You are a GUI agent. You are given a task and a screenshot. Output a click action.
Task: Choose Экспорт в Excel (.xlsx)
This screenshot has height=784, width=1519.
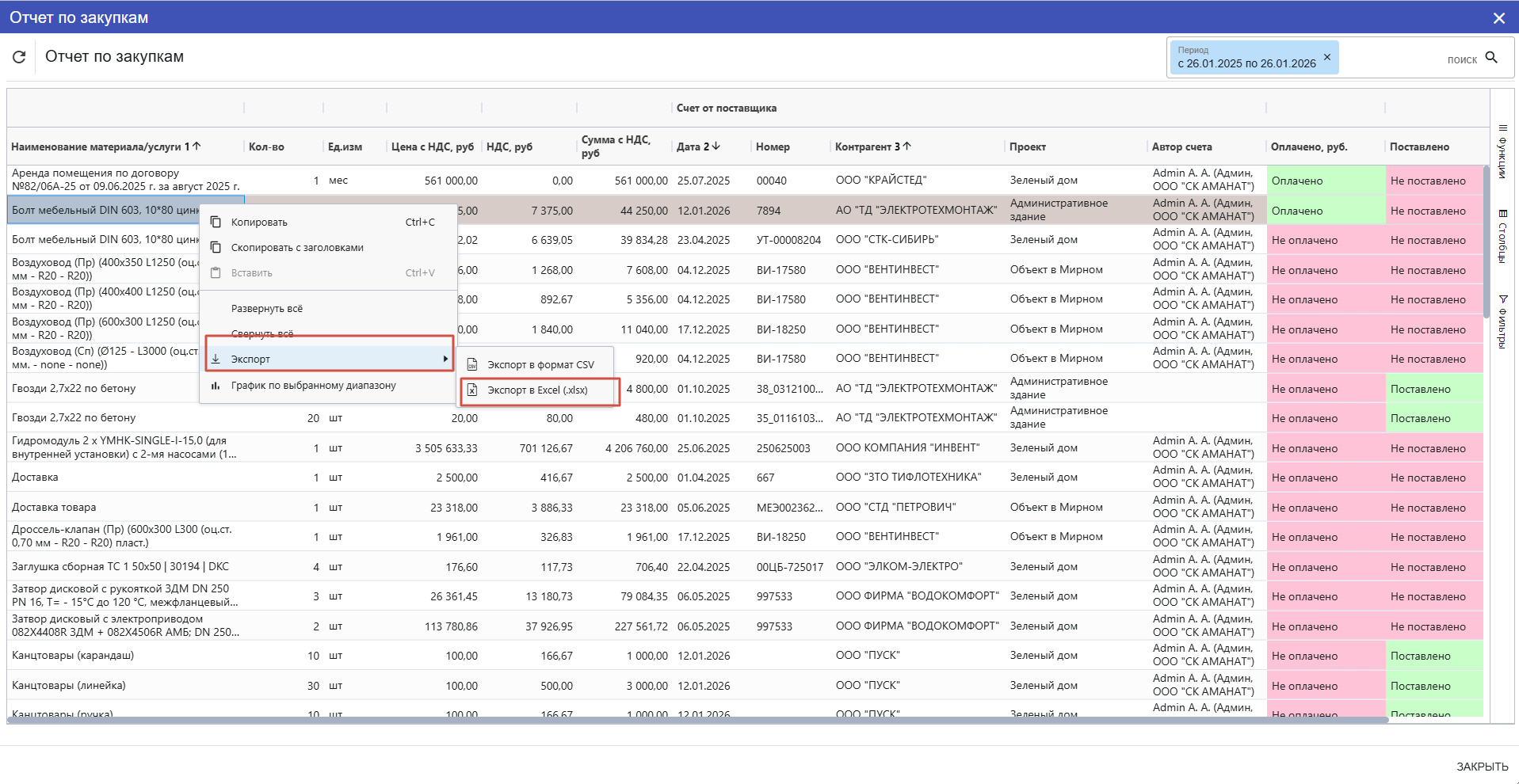(x=538, y=390)
